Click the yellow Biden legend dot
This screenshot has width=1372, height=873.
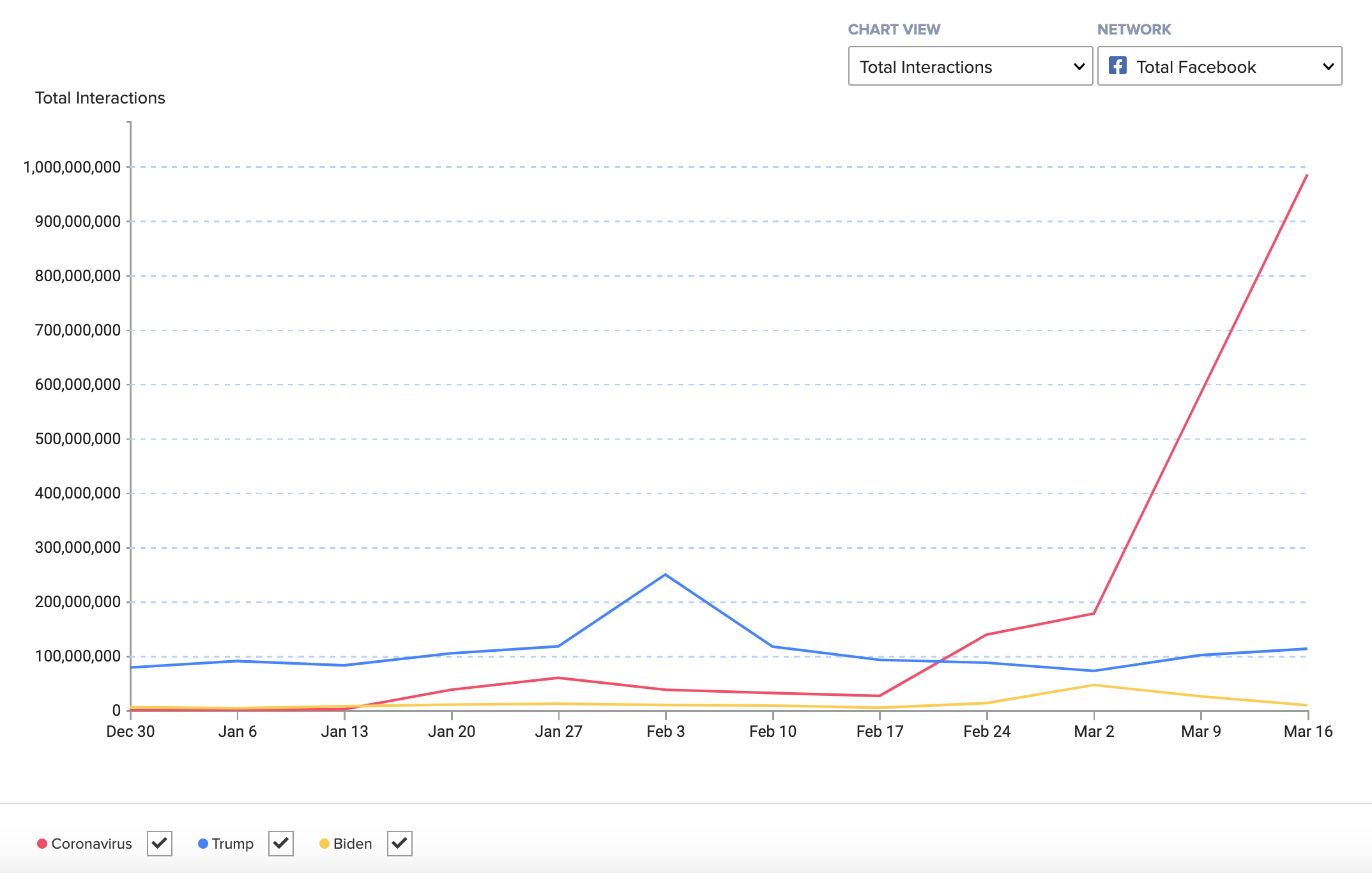324,844
